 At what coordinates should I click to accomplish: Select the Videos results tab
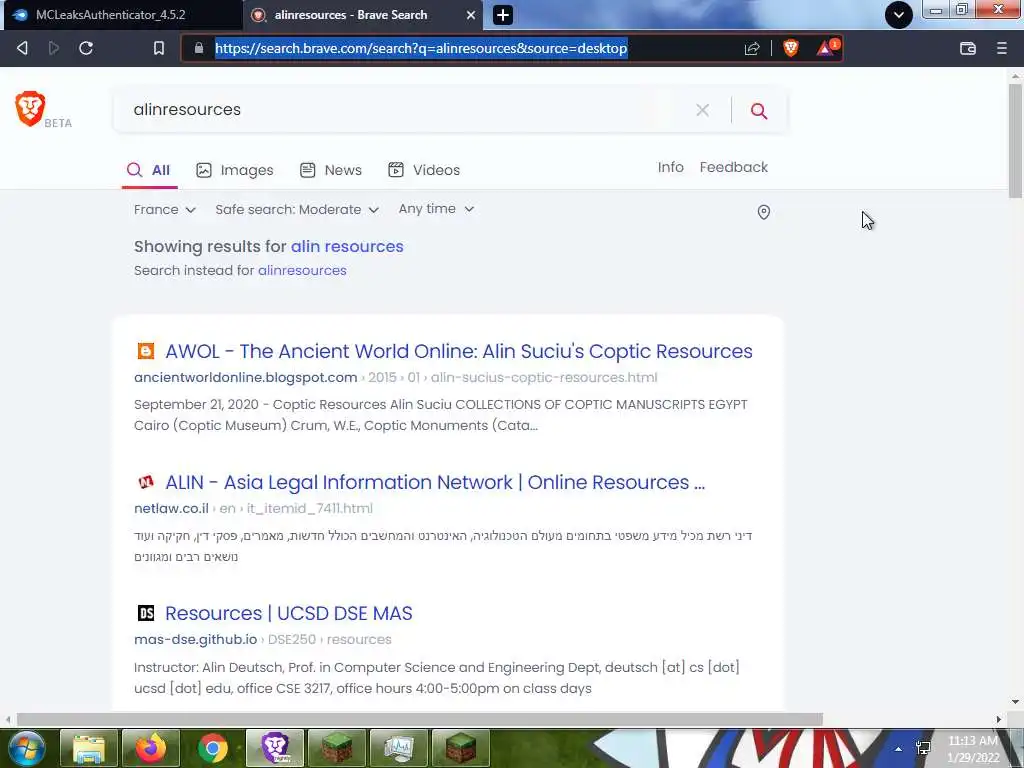[424, 170]
